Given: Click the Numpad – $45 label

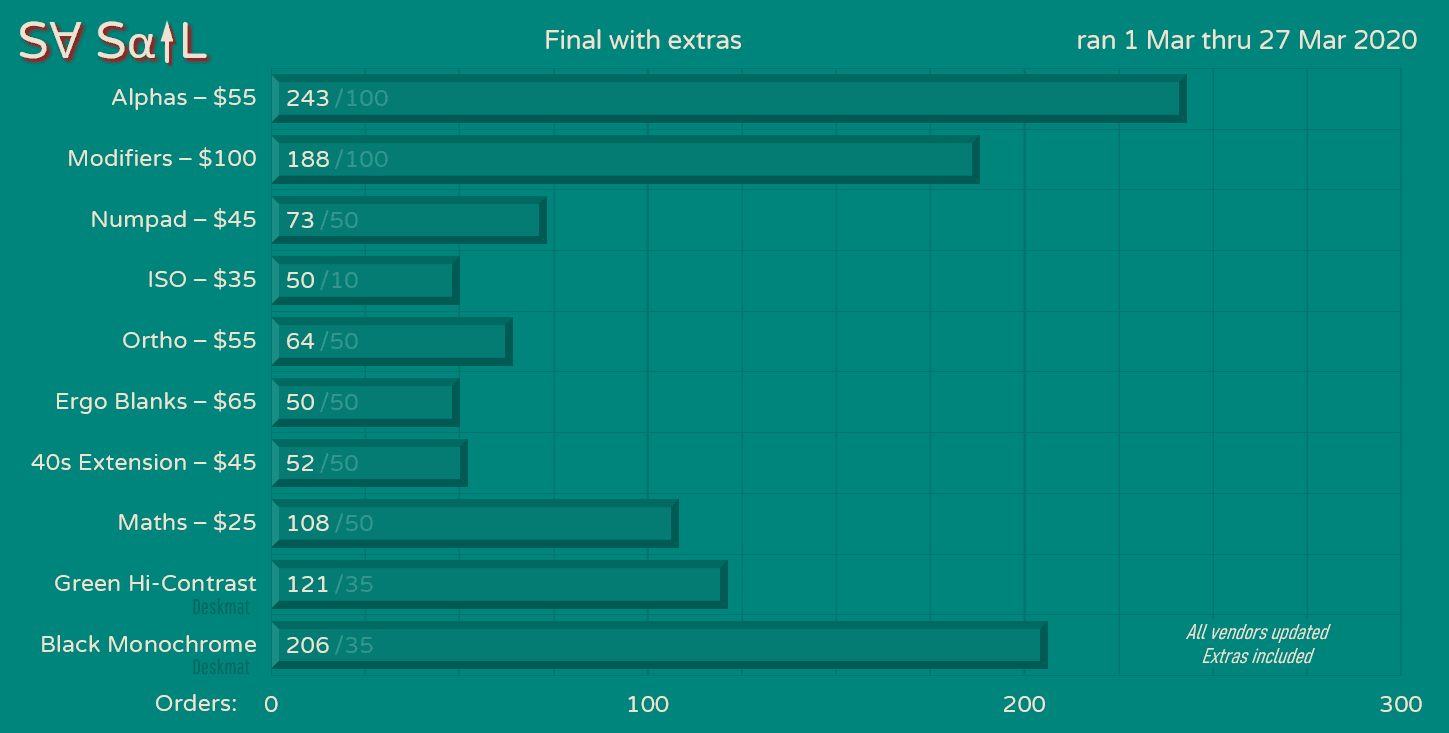Looking at the screenshot, I should 173,219.
